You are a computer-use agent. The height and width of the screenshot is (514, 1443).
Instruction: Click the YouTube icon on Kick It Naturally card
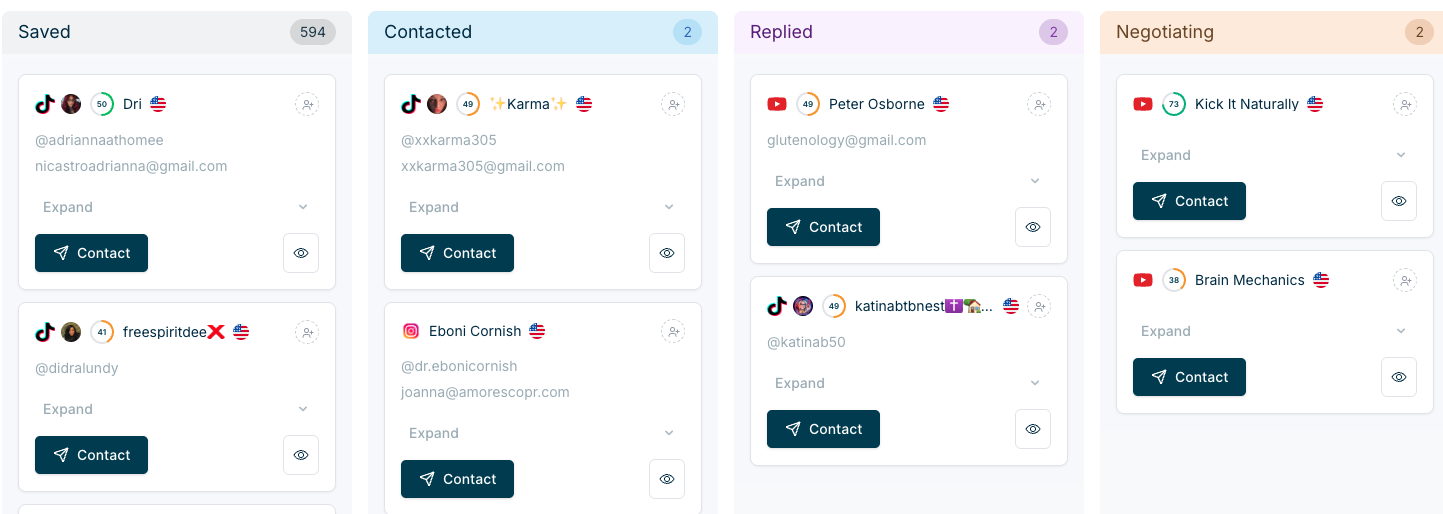tap(1143, 104)
